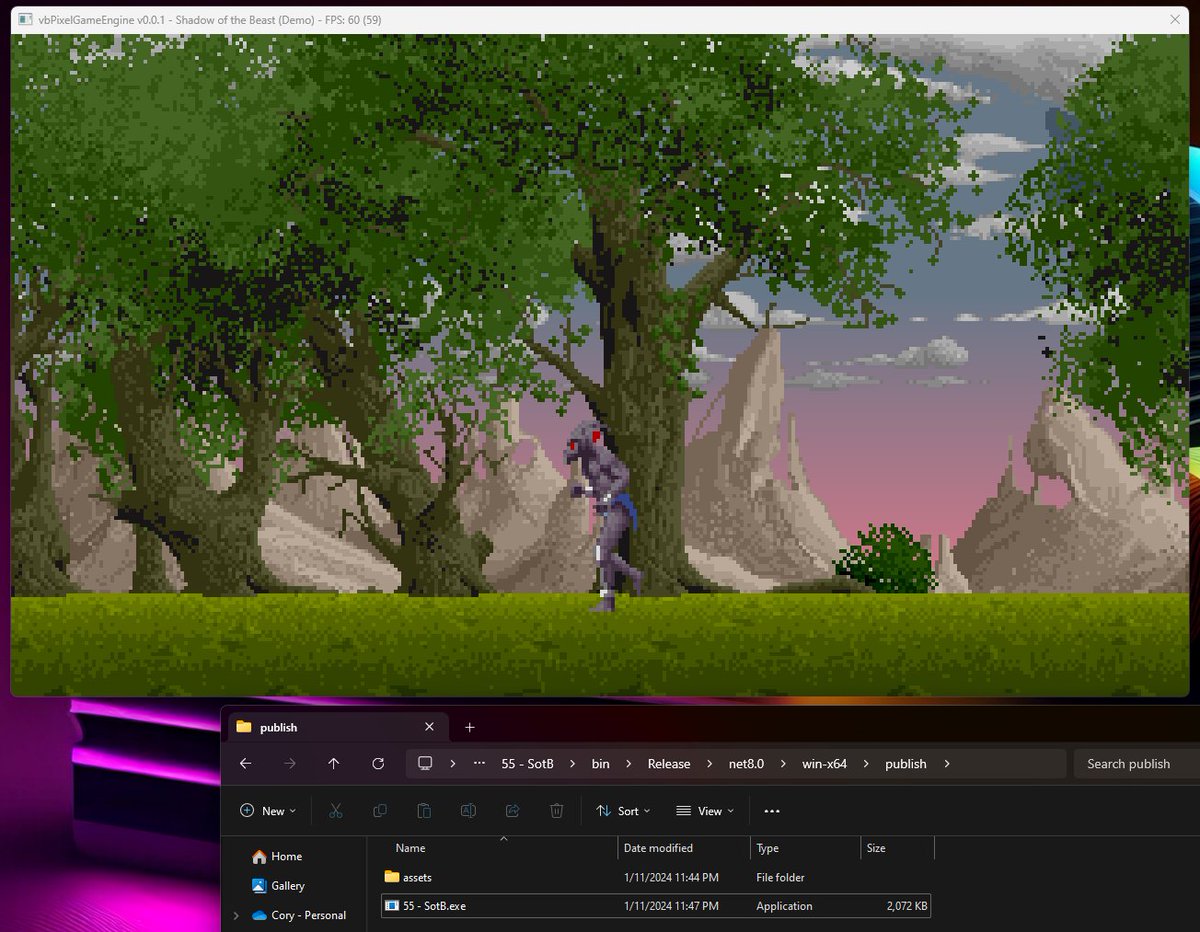The width and height of the screenshot is (1200, 932).
Task: Close the Shadow of the Beast window
Action: [x=1174, y=20]
